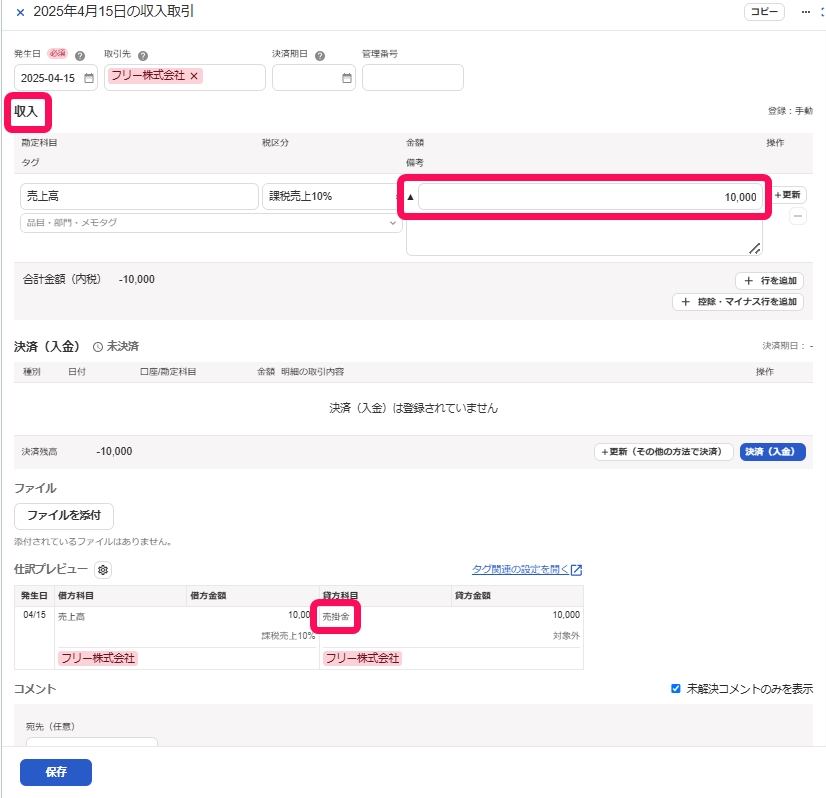Click the 売上高 account field

[139, 196]
